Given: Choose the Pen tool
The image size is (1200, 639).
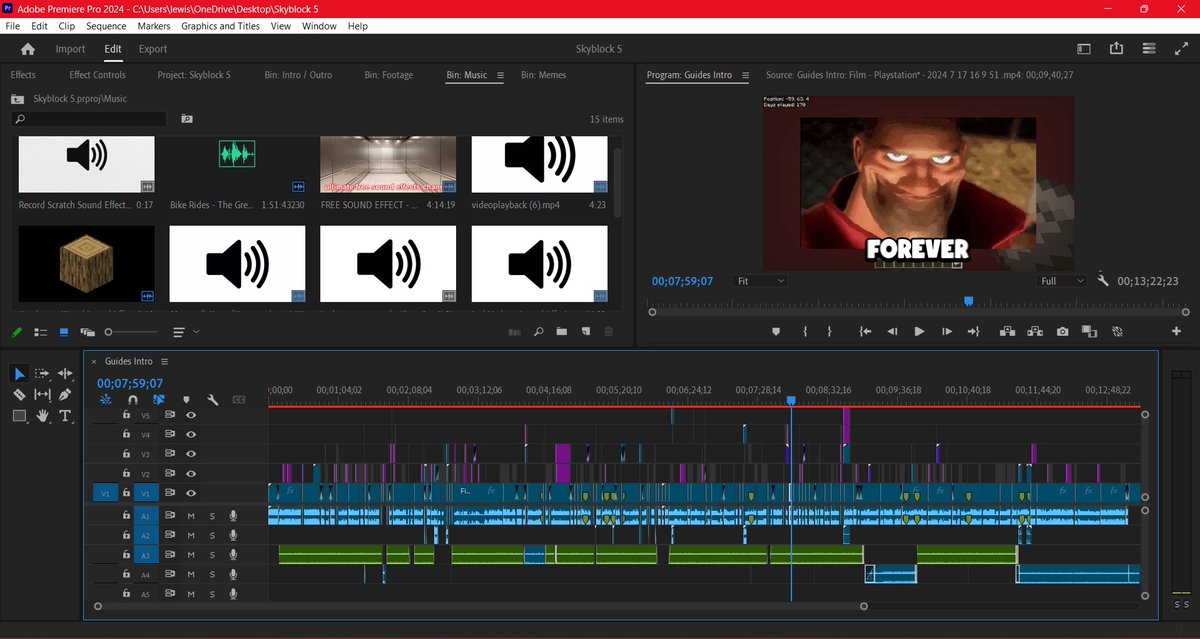Looking at the screenshot, I should [x=65, y=395].
